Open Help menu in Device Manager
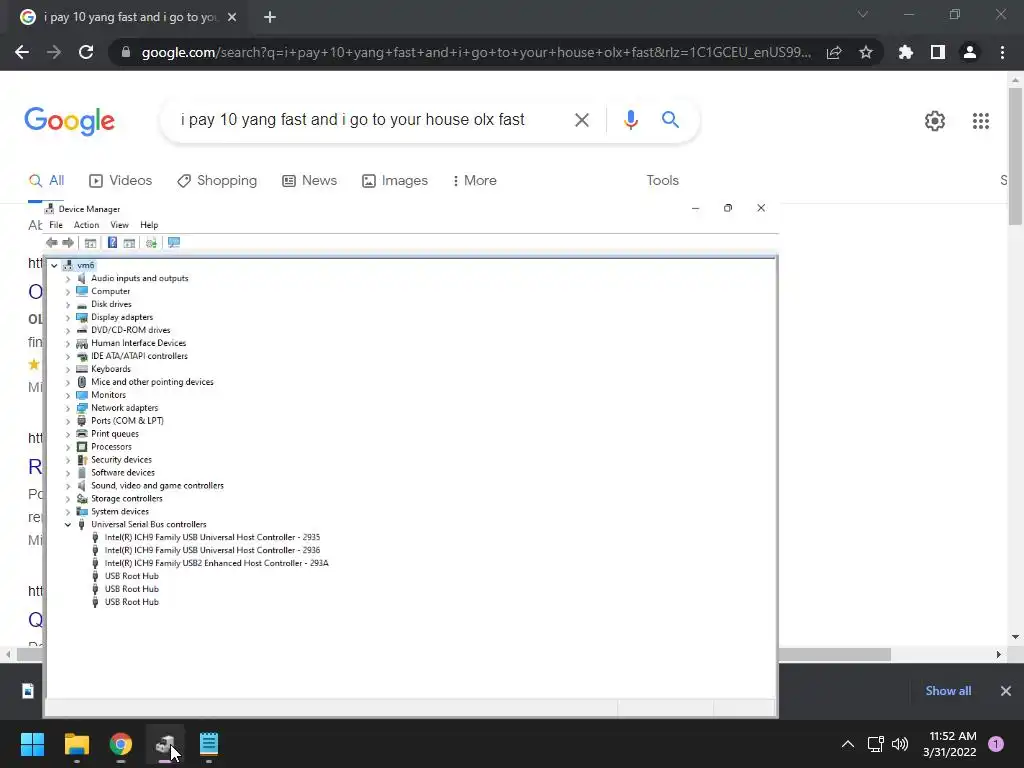The height and width of the screenshot is (768, 1024). pyautogui.click(x=149, y=225)
